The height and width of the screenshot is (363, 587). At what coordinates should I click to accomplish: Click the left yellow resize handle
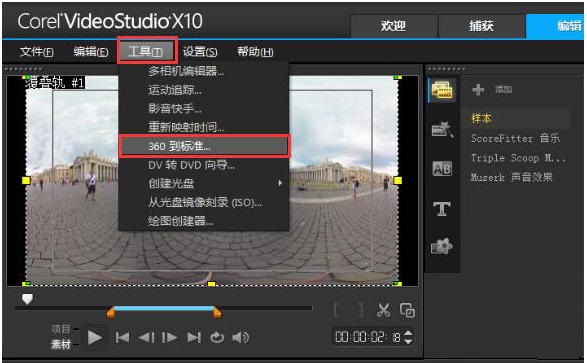click(26, 181)
